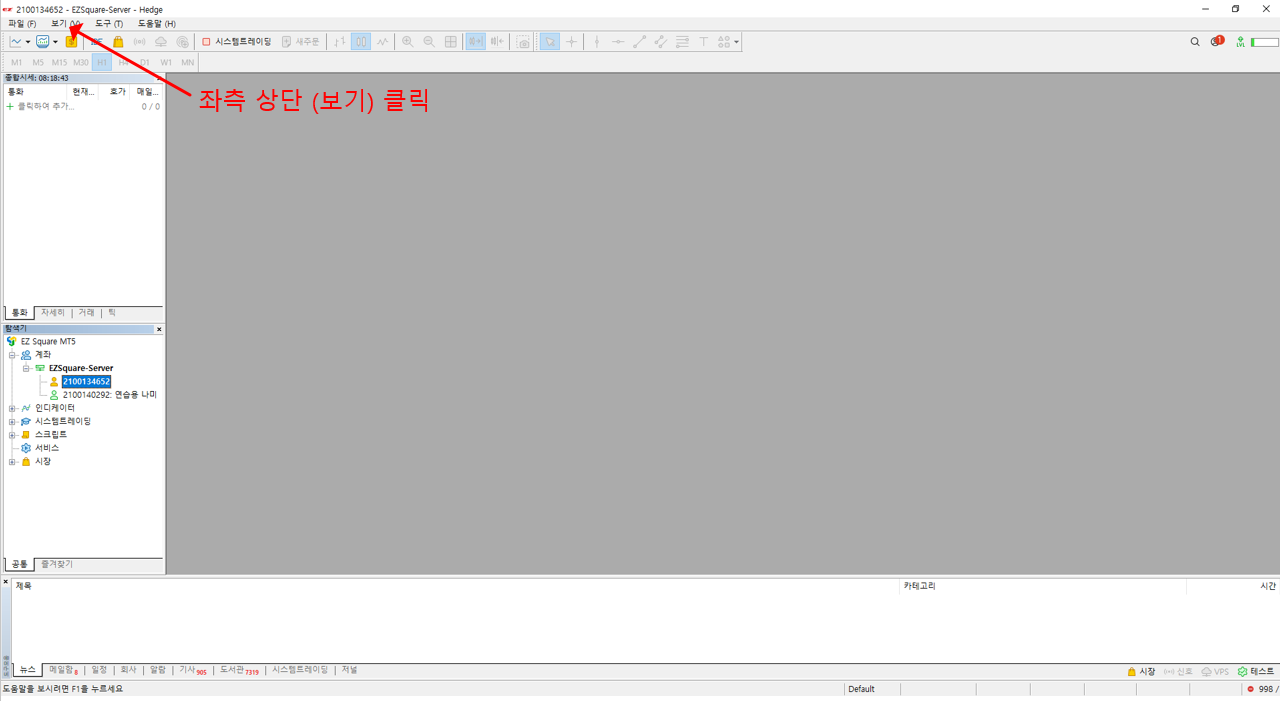Click the 새주문 new order button
This screenshot has height=701, width=1280.
point(301,42)
